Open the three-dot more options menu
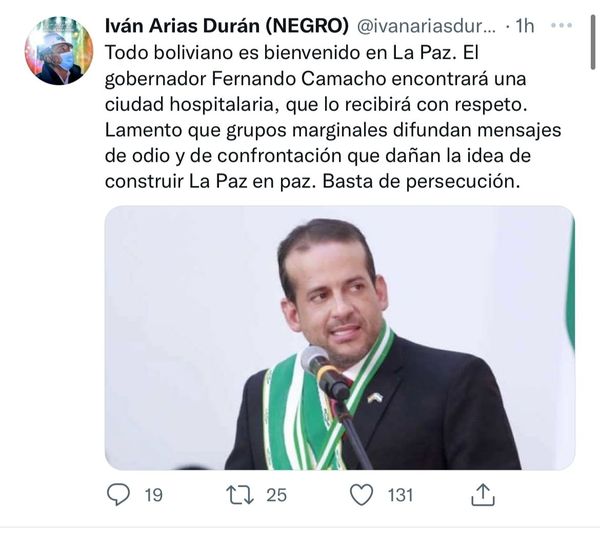This screenshot has width=600, height=537. (x=561, y=26)
